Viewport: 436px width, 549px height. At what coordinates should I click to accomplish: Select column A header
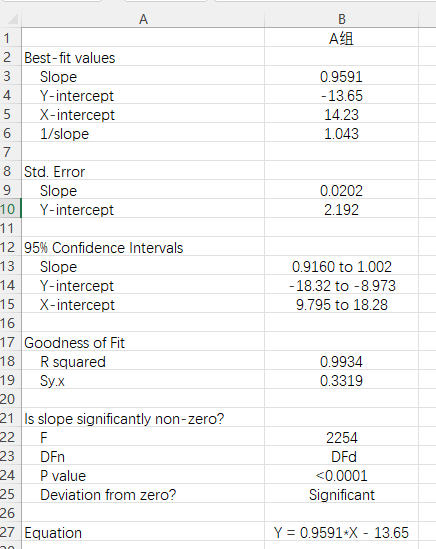(143, 19)
